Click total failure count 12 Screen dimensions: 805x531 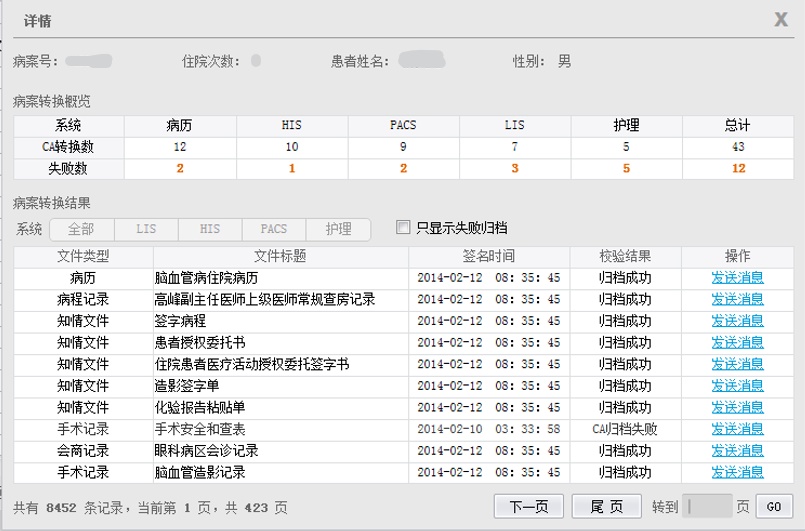click(x=738, y=168)
